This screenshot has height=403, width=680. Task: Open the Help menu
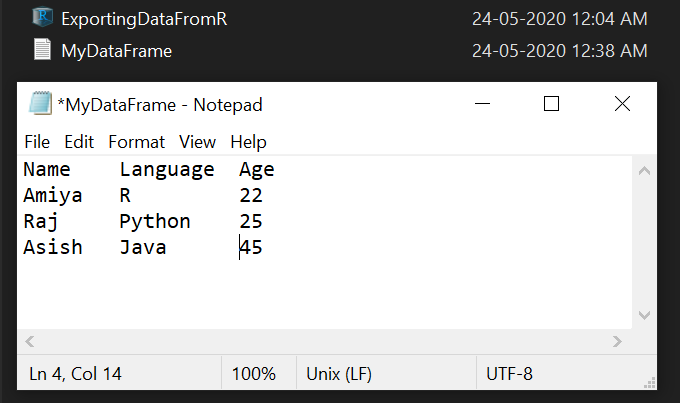[248, 142]
